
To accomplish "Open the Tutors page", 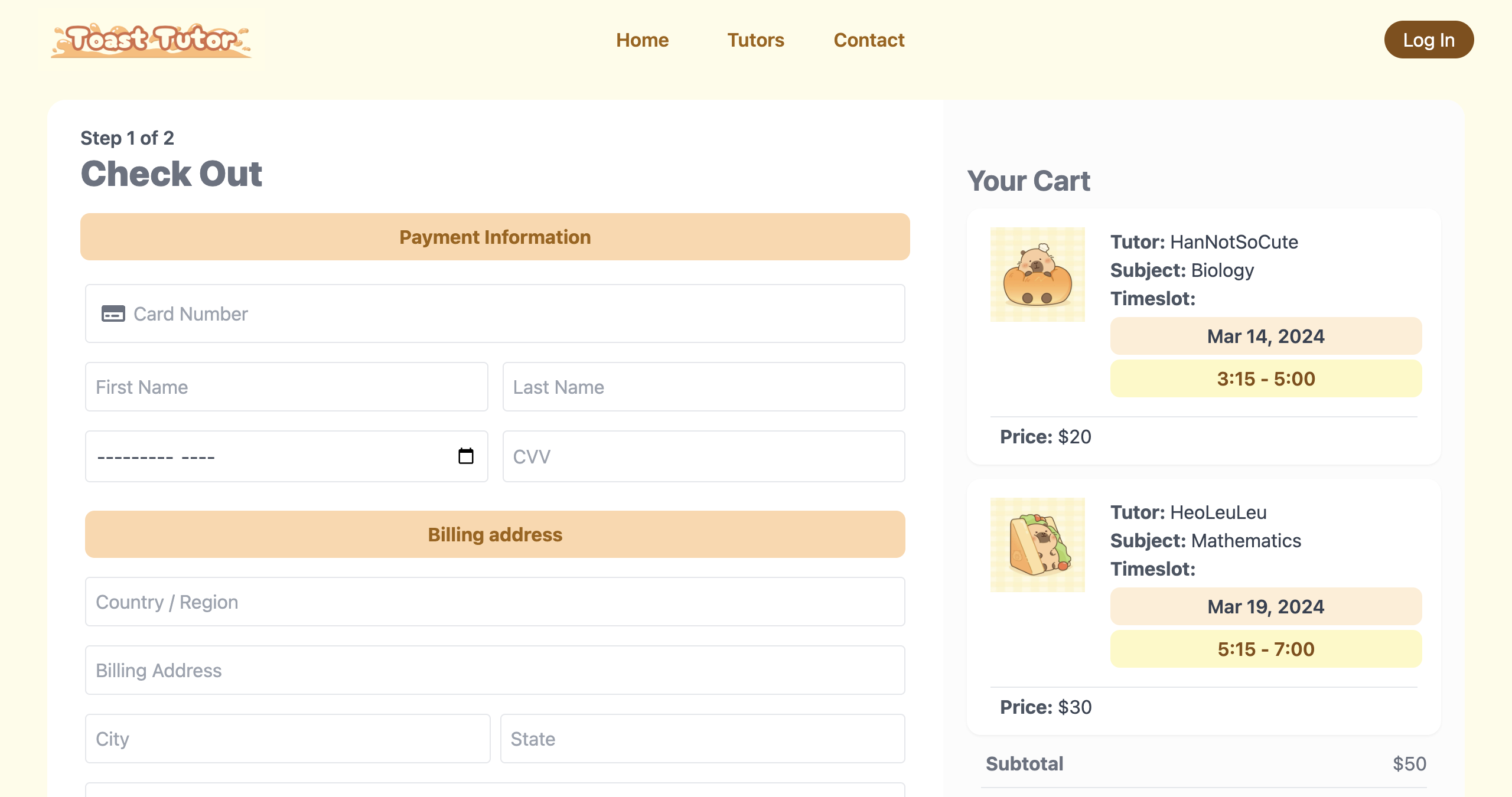I will [755, 40].
